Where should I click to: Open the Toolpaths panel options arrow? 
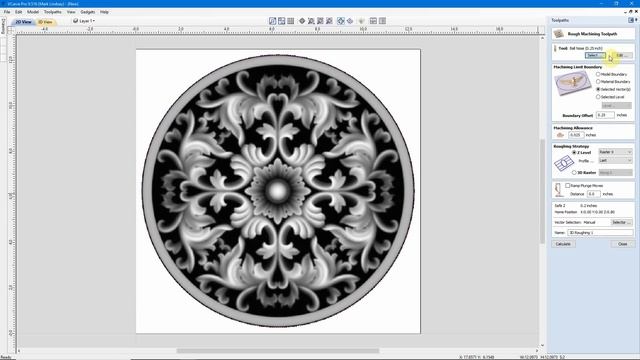pyautogui.click(x=636, y=20)
